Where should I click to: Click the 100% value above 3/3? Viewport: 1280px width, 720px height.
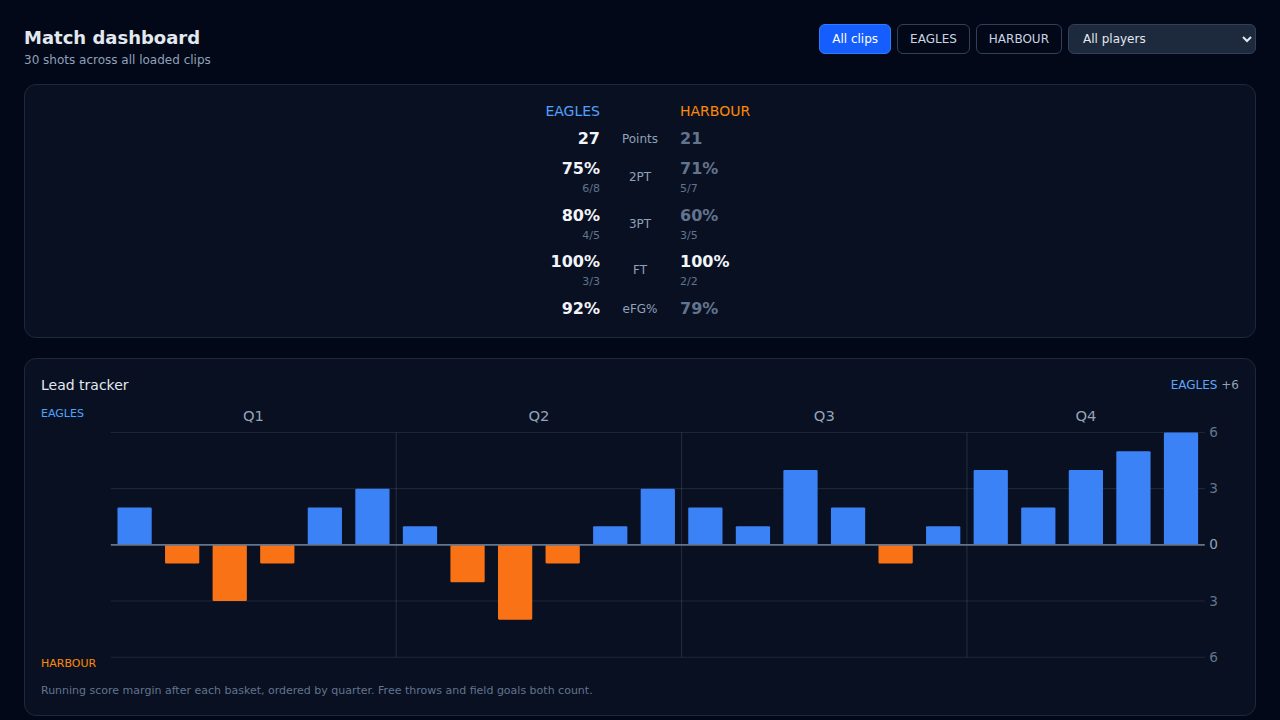coord(575,261)
